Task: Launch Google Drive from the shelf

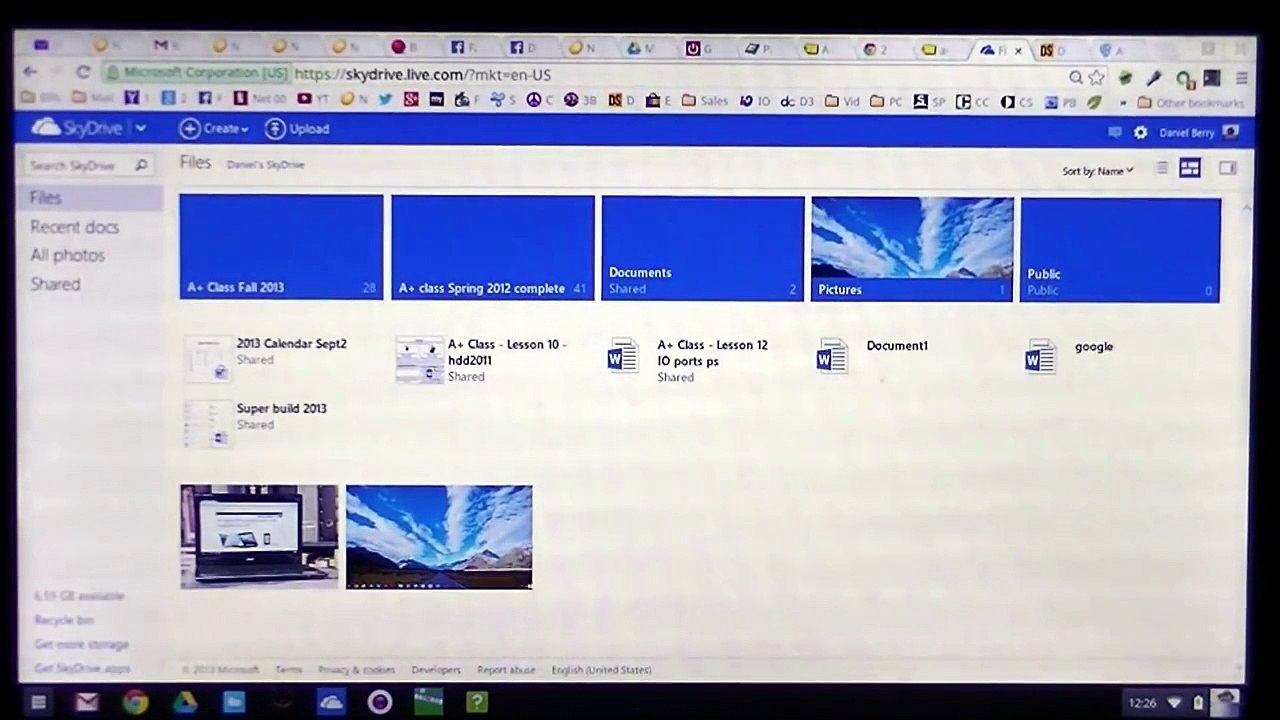Action: pyautogui.click(x=184, y=702)
